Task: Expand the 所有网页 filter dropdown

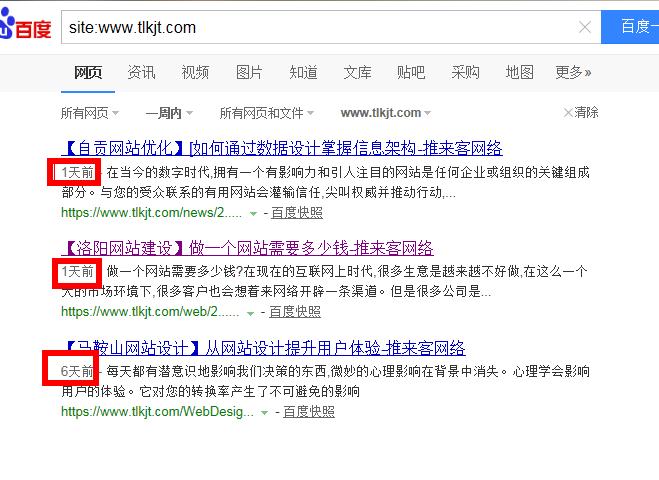Action: coord(90,113)
